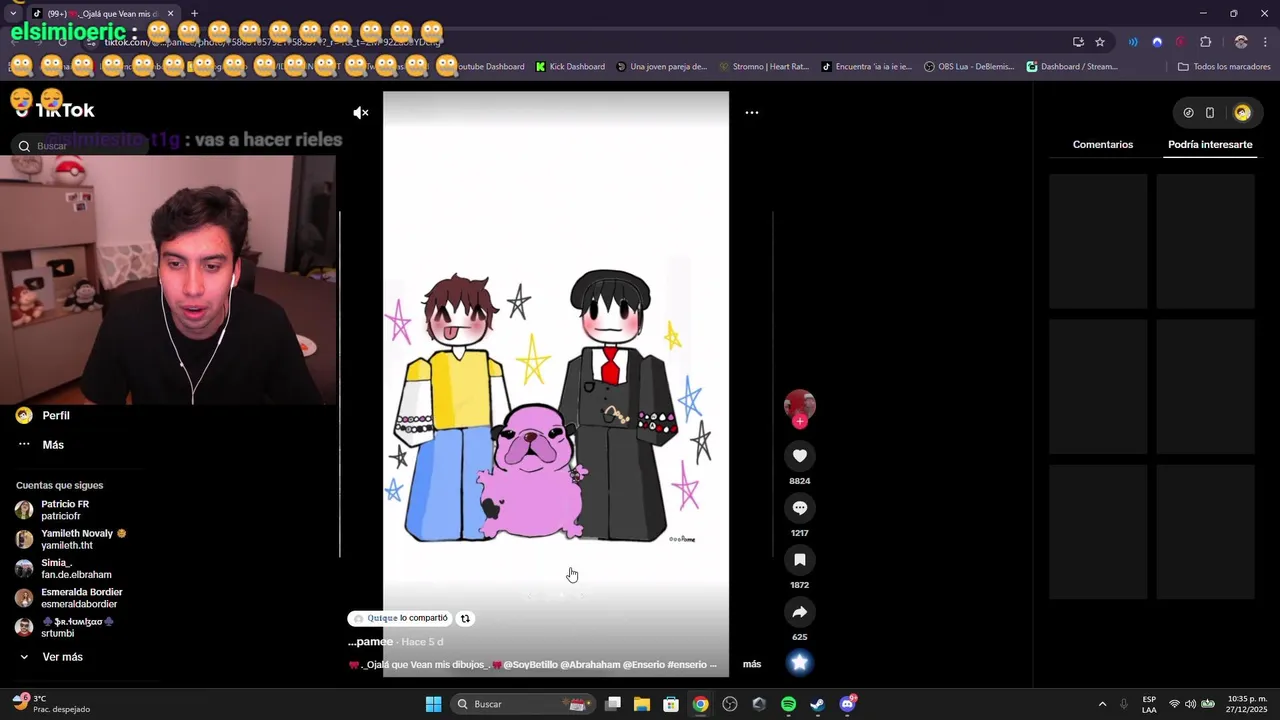
Task: Open a new Chrome tab
Action: [194, 13]
